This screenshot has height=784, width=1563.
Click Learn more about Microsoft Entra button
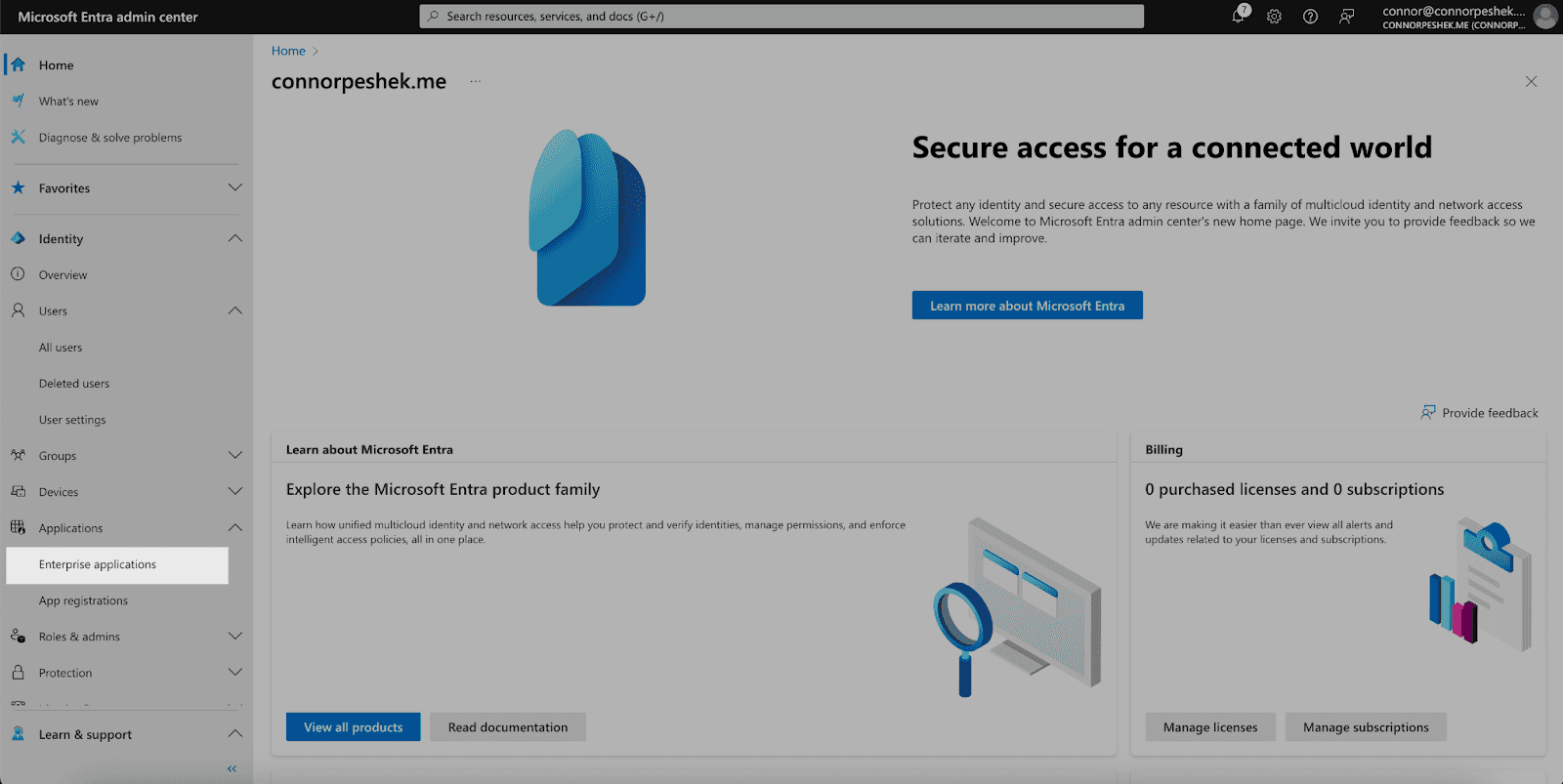coord(1028,306)
